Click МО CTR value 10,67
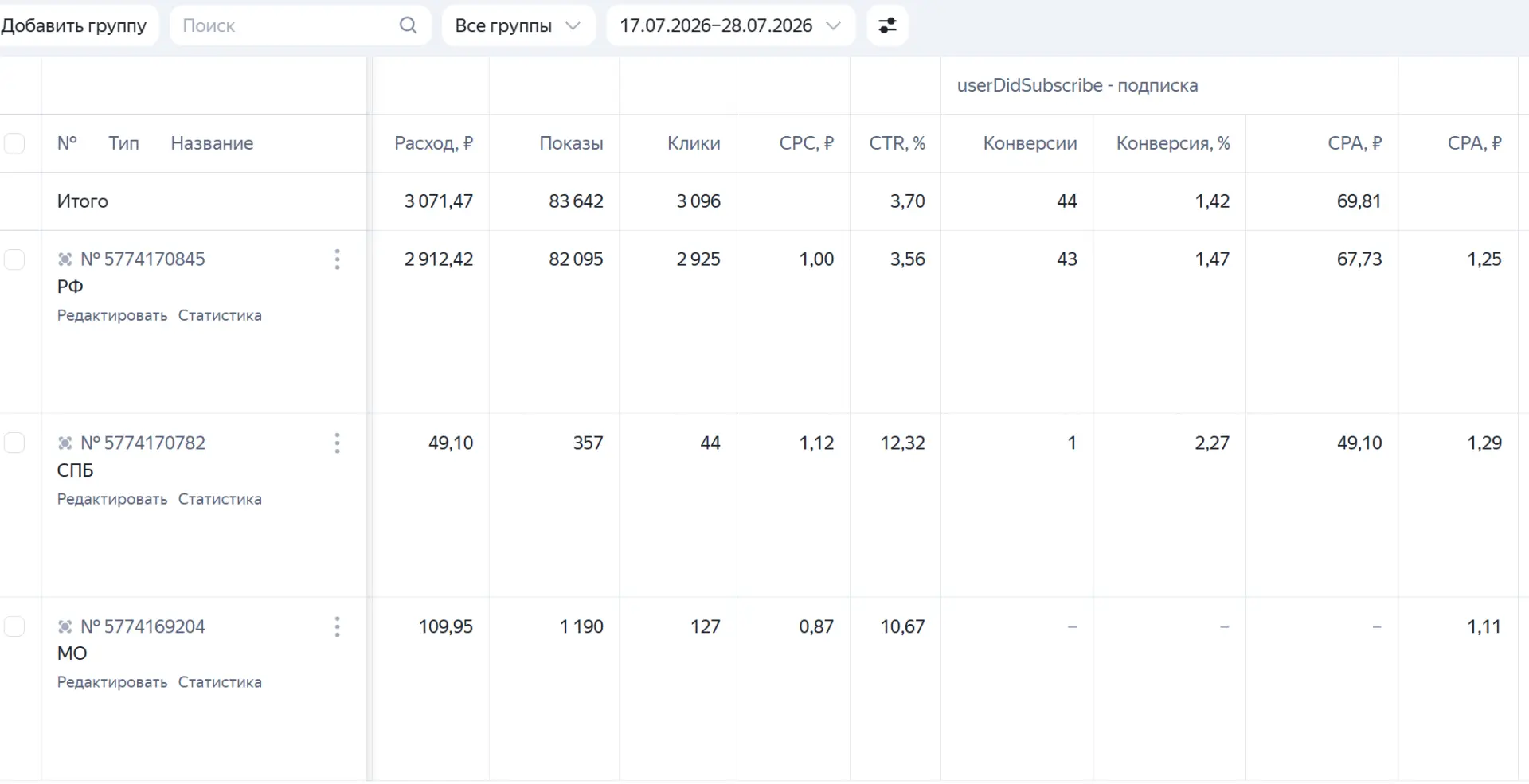This screenshot has height=784, width=1529. [902, 627]
